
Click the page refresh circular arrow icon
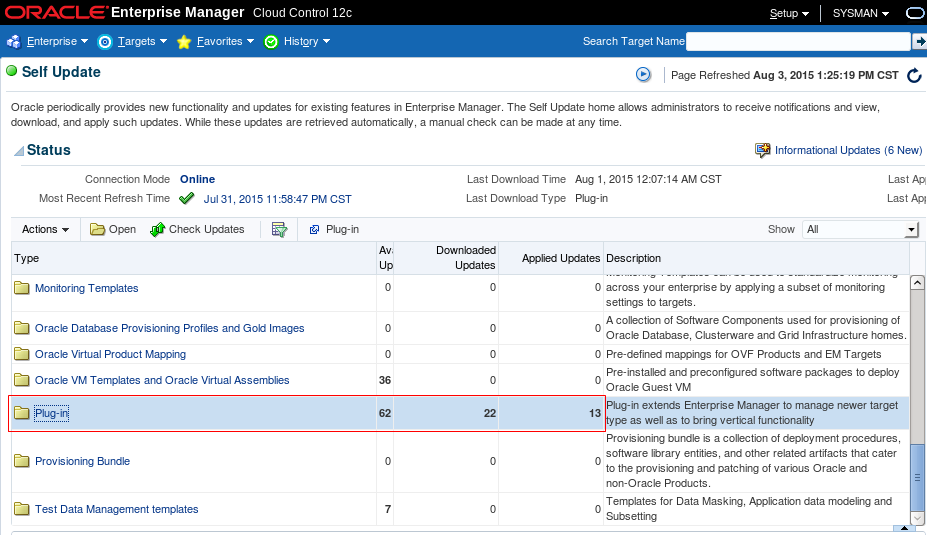point(914,76)
